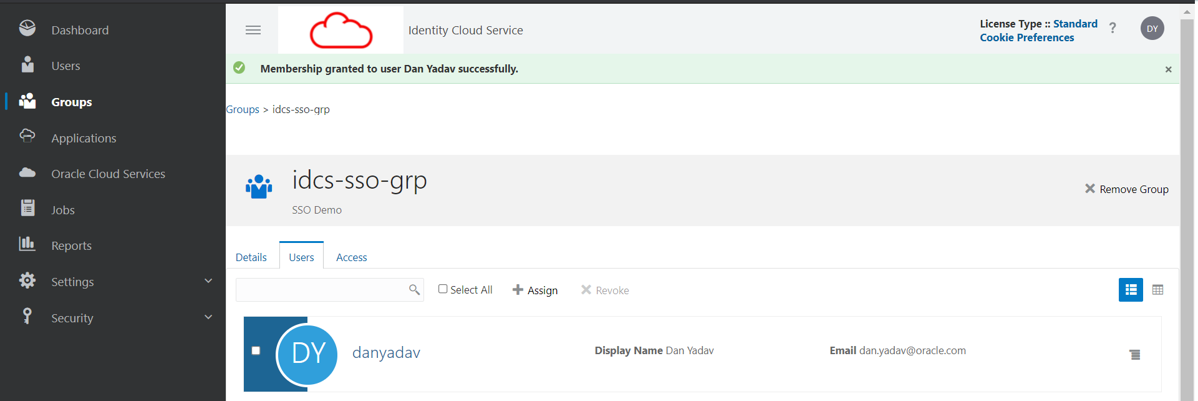The image size is (1198, 401).
Task: Click the dan.yadav@oracle.com email text
Action: point(912,351)
